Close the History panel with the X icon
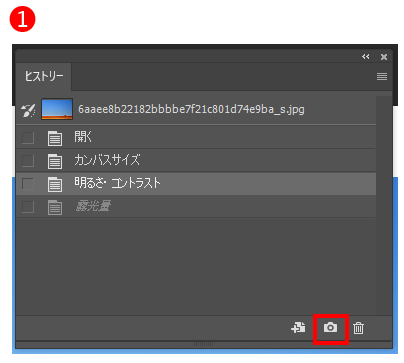 [x=384, y=57]
